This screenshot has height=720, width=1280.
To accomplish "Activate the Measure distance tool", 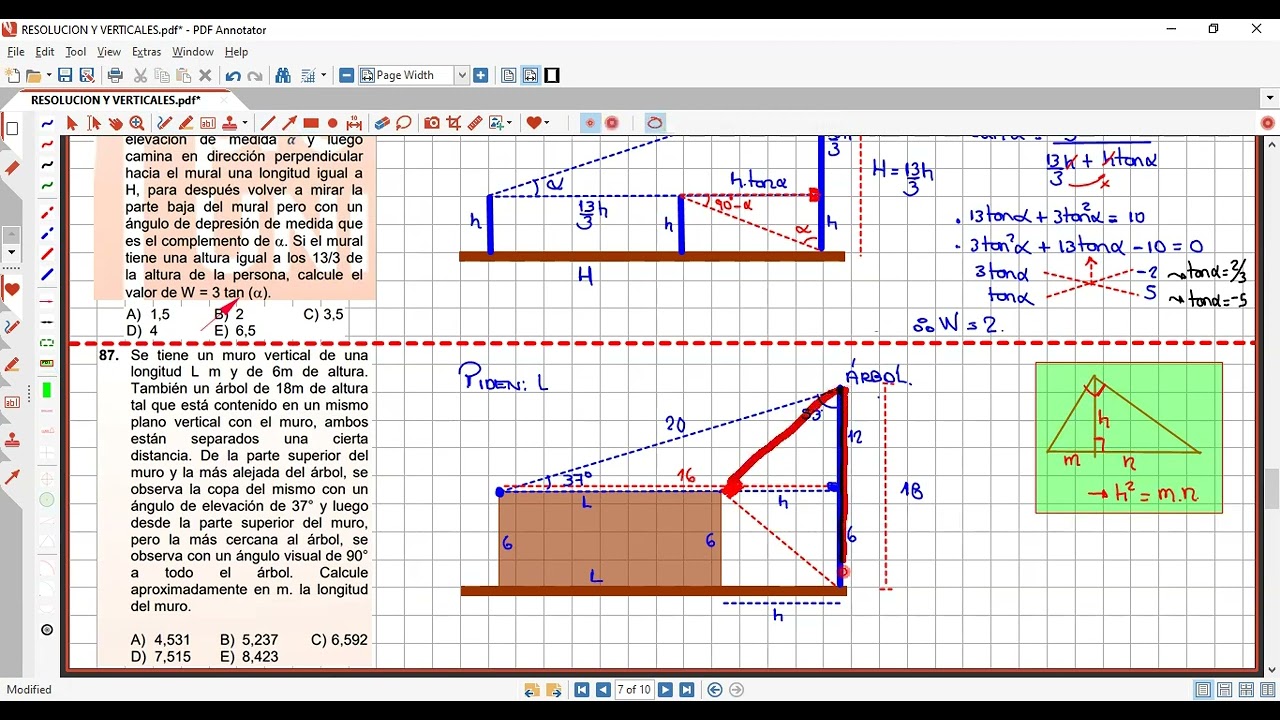I will click(x=354, y=123).
